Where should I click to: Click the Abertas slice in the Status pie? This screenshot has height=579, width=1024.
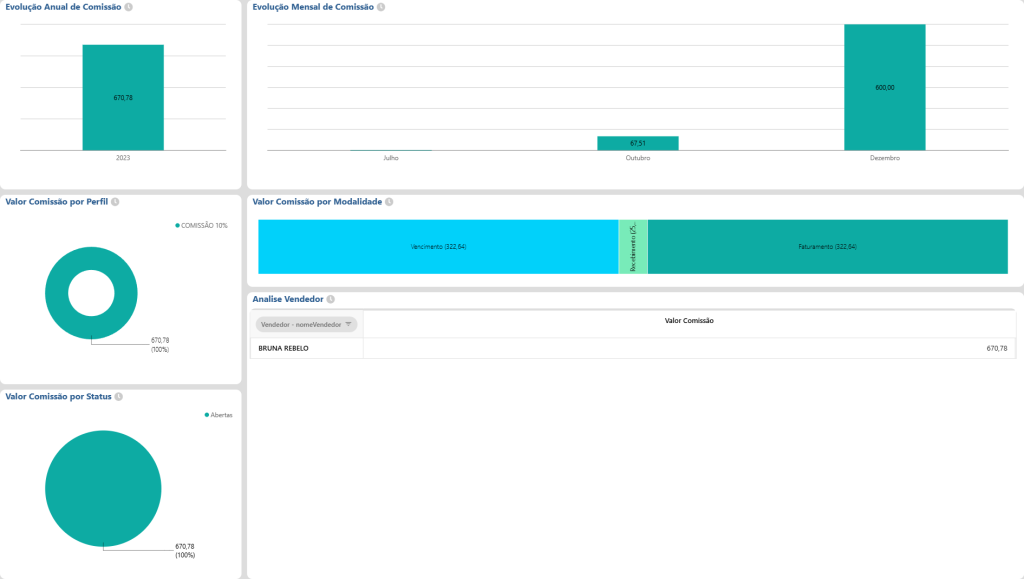[x=102, y=488]
